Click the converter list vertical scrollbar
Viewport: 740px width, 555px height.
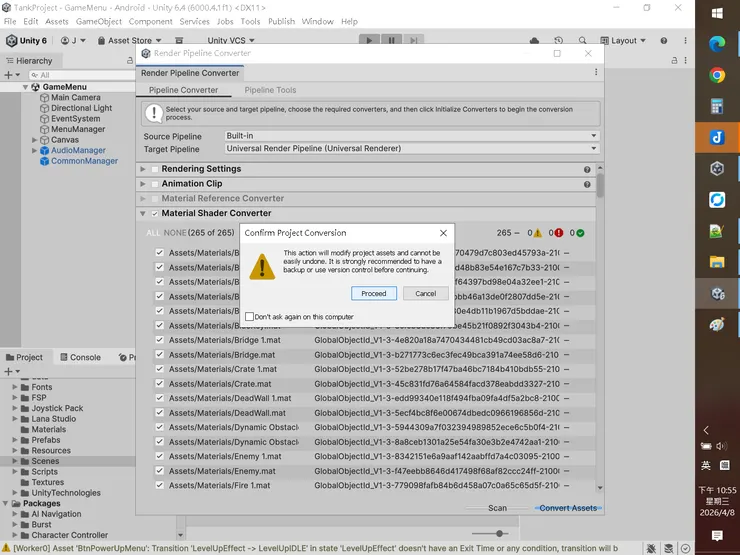[600, 185]
